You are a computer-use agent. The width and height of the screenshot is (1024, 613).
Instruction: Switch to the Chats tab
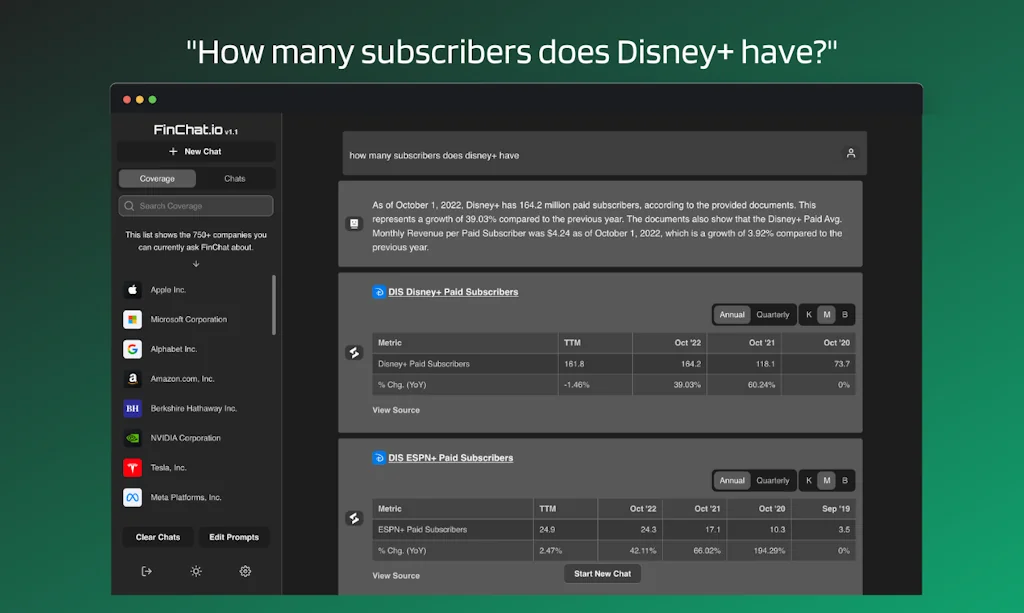(x=235, y=179)
